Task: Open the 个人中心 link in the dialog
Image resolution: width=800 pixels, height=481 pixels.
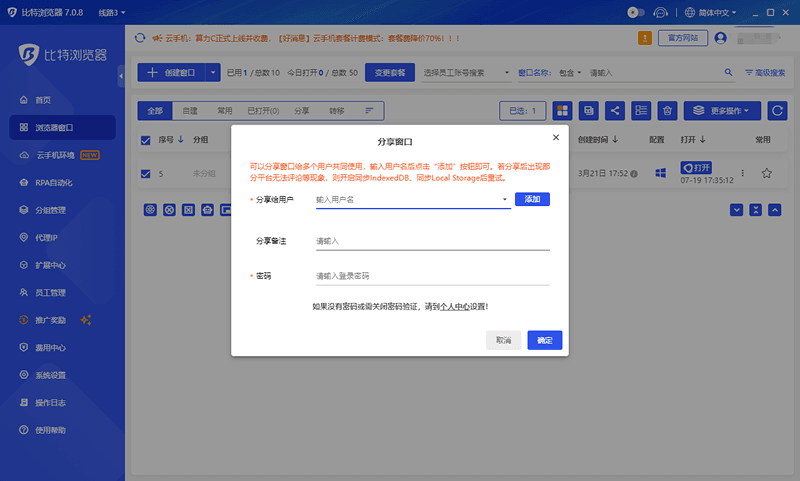Action: (x=455, y=307)
